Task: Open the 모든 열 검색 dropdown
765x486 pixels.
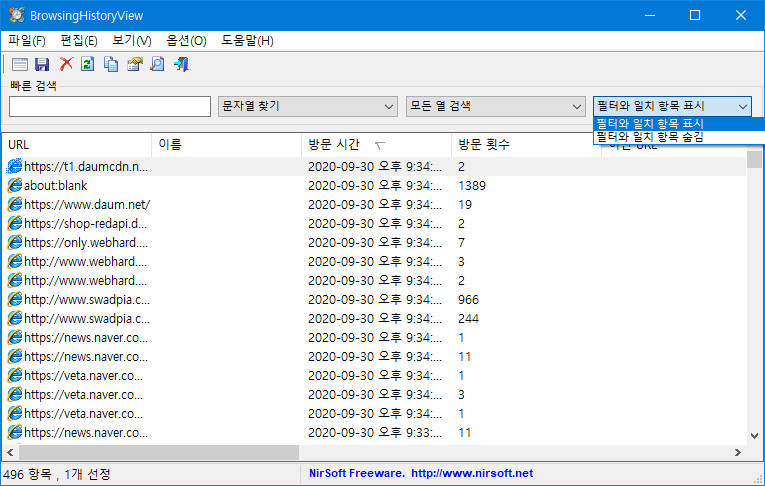Action: pyautogui.click(x=495, y=106)
